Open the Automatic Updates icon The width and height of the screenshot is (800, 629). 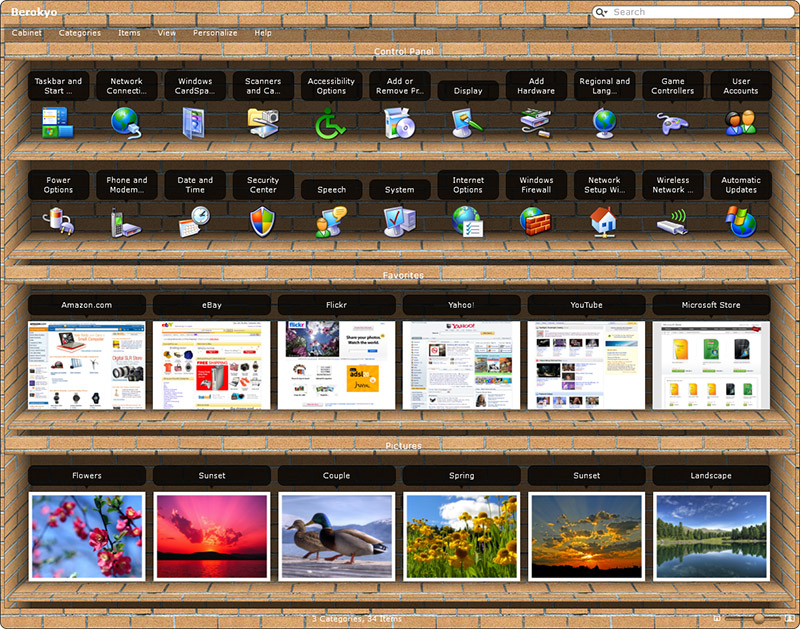(x=741, y=221)
